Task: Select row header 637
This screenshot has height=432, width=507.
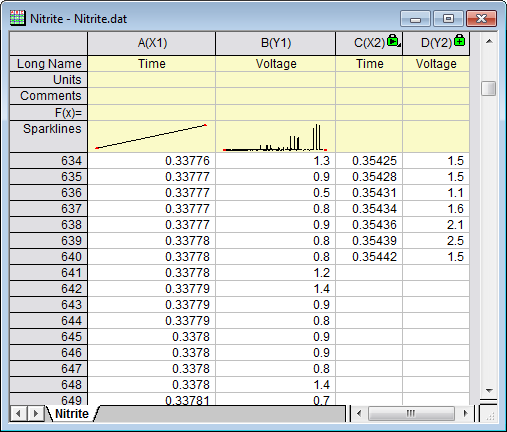Action: [x=49, y=209]
